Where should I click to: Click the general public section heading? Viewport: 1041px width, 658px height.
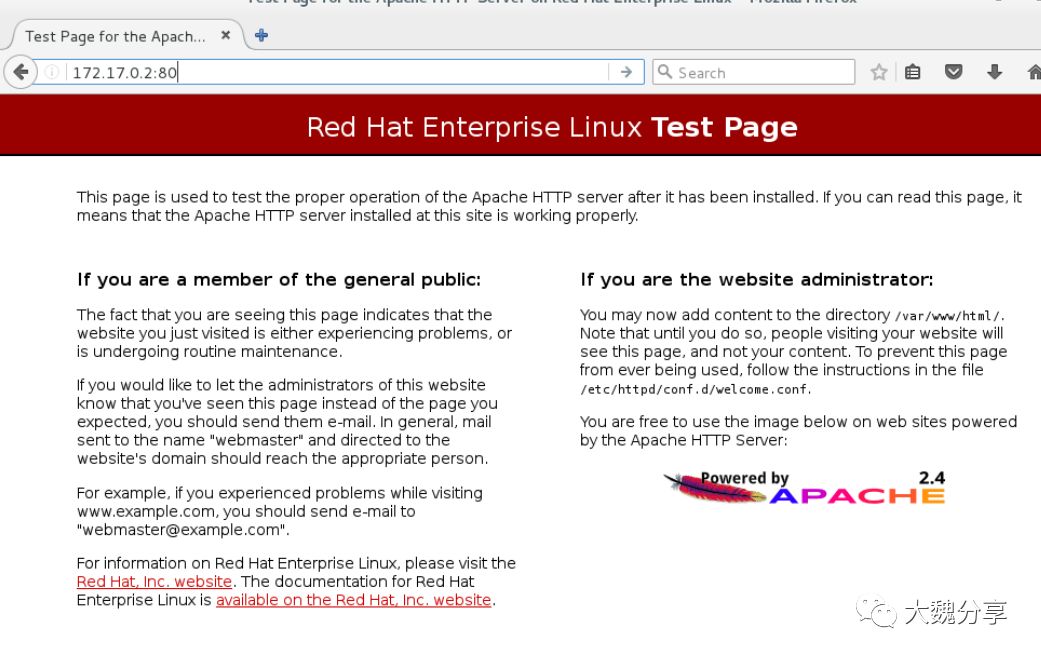pos(279,280)
